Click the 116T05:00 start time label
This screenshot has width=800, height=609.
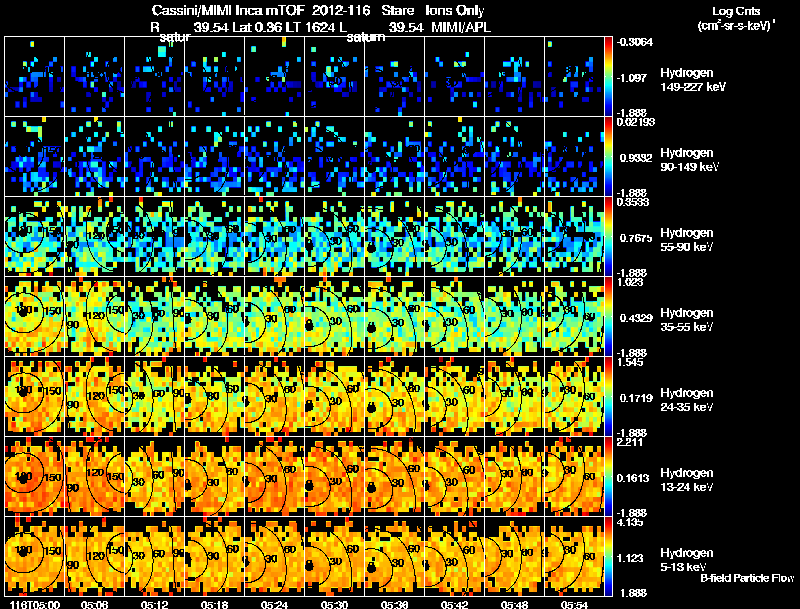click(x=36, y=605)
